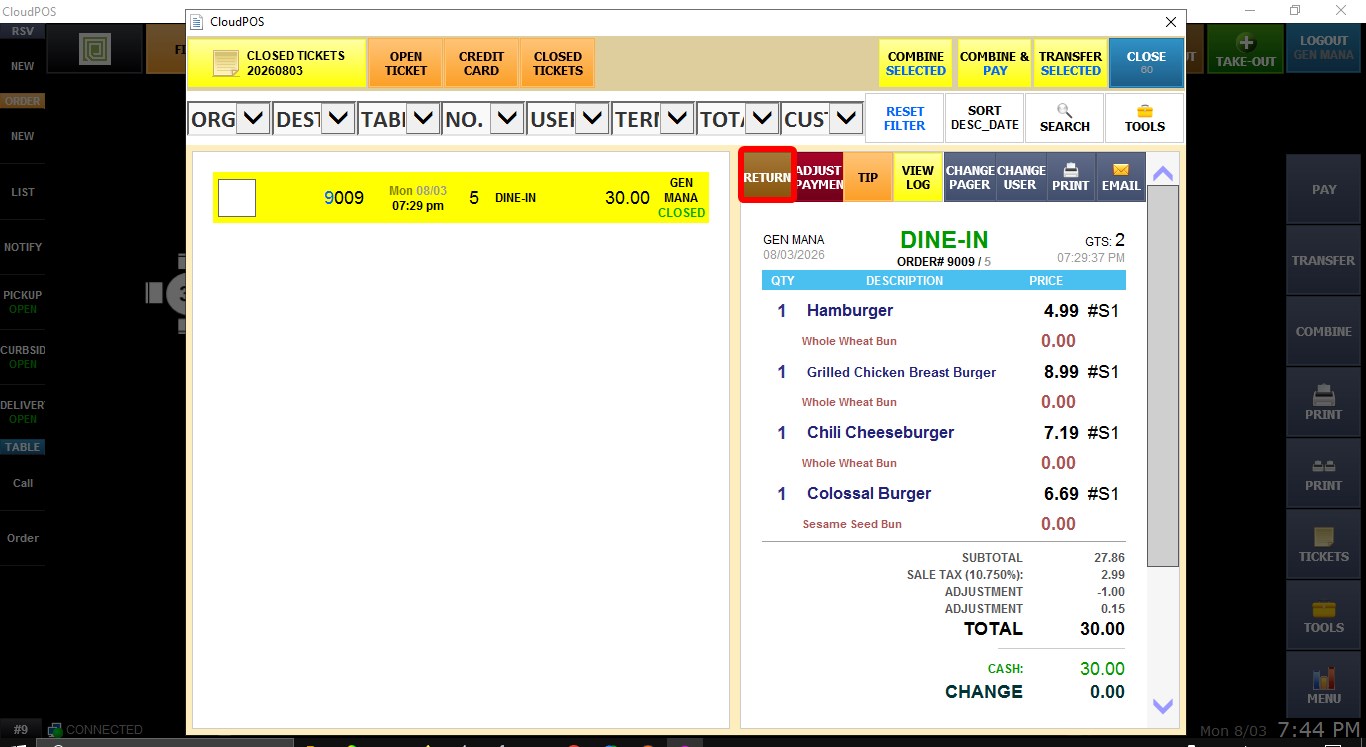Click the down chevron below receipt scrollbar
Screen dimensions: 1366x747
(1162, 706)
